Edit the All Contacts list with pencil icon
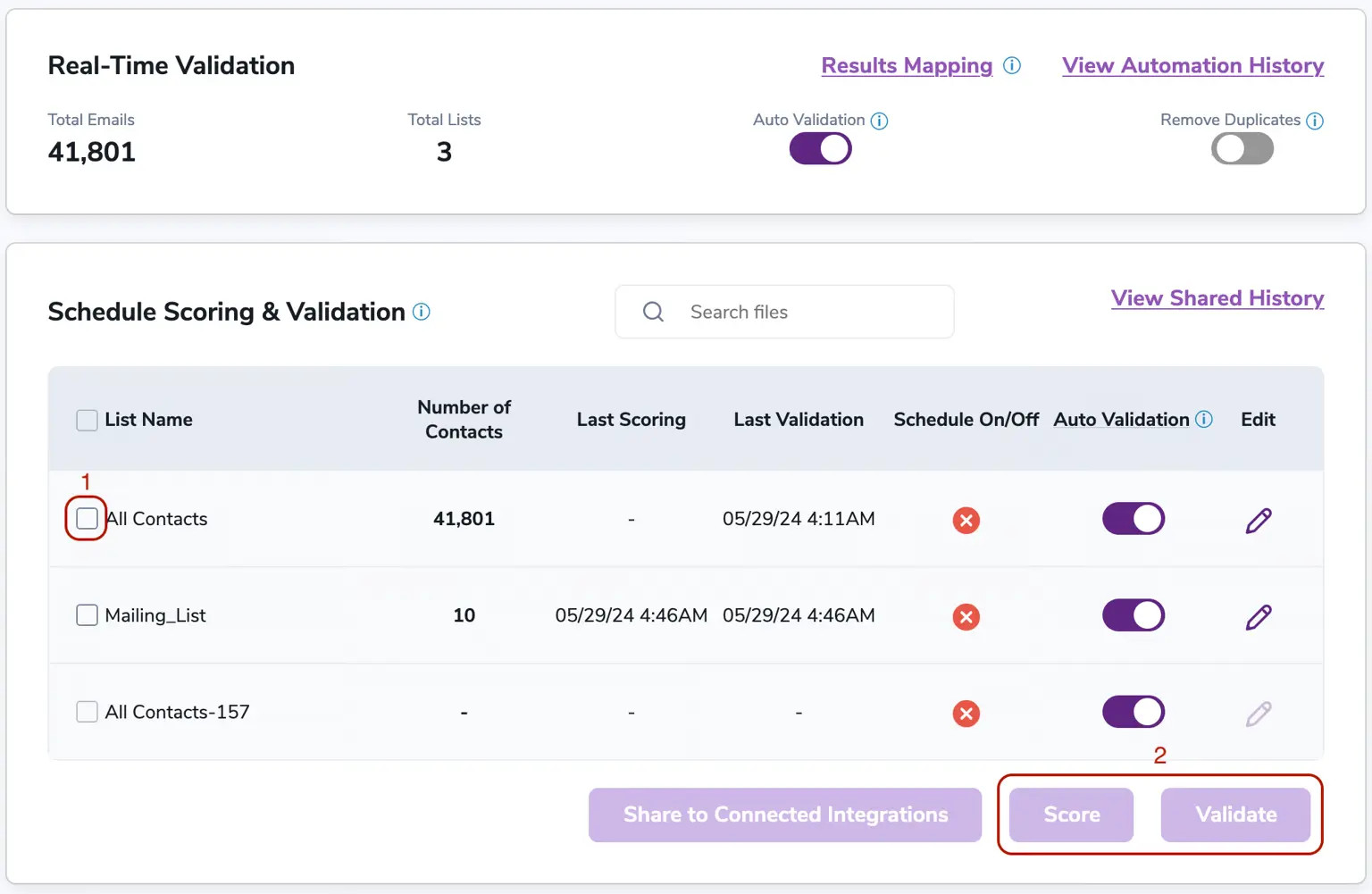The height and width of the screenshot is (894, 1372). (1259, 520)
